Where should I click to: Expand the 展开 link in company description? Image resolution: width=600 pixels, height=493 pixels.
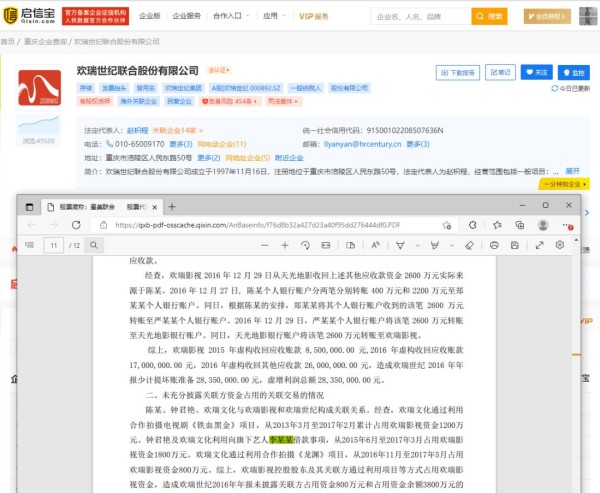(x=572, y=171)
